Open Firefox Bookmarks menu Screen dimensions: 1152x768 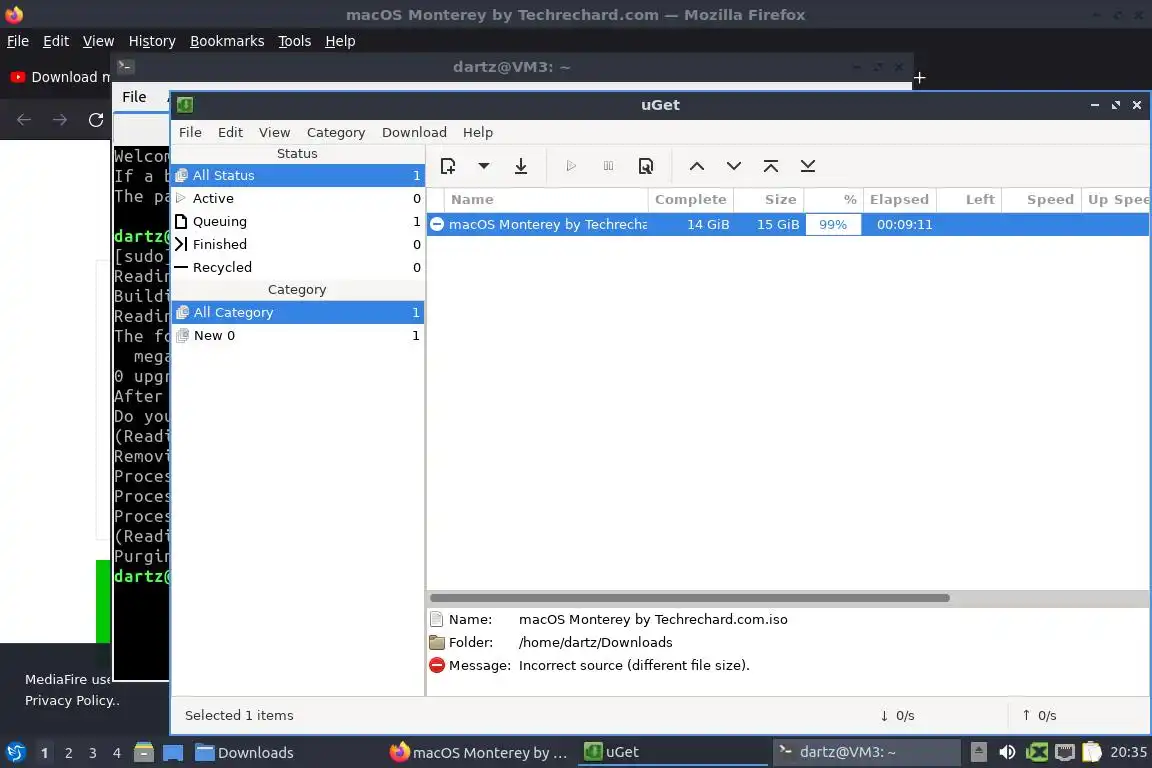click(x=227, y=41)
